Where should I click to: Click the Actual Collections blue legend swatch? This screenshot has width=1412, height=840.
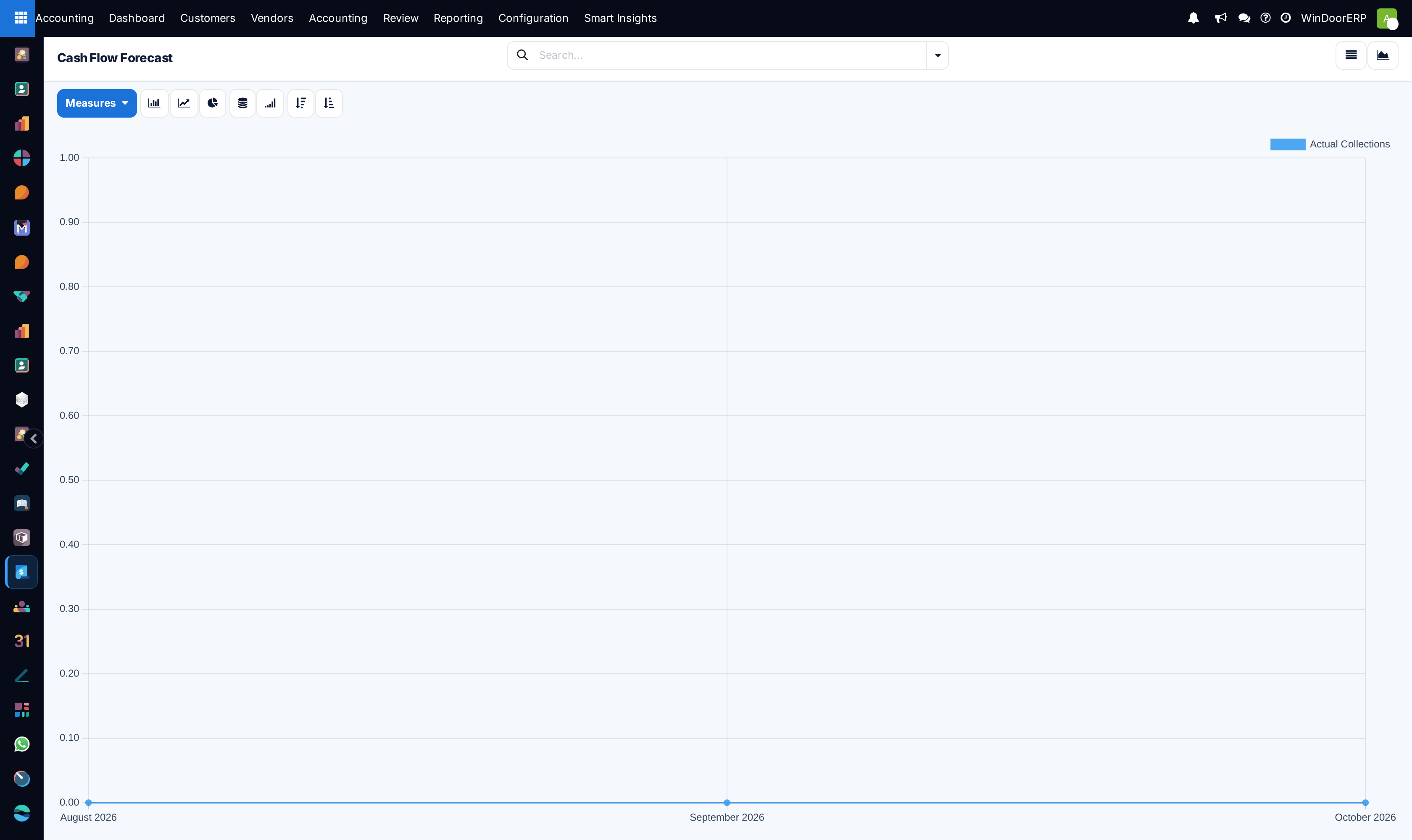[x=1287, y=144]
